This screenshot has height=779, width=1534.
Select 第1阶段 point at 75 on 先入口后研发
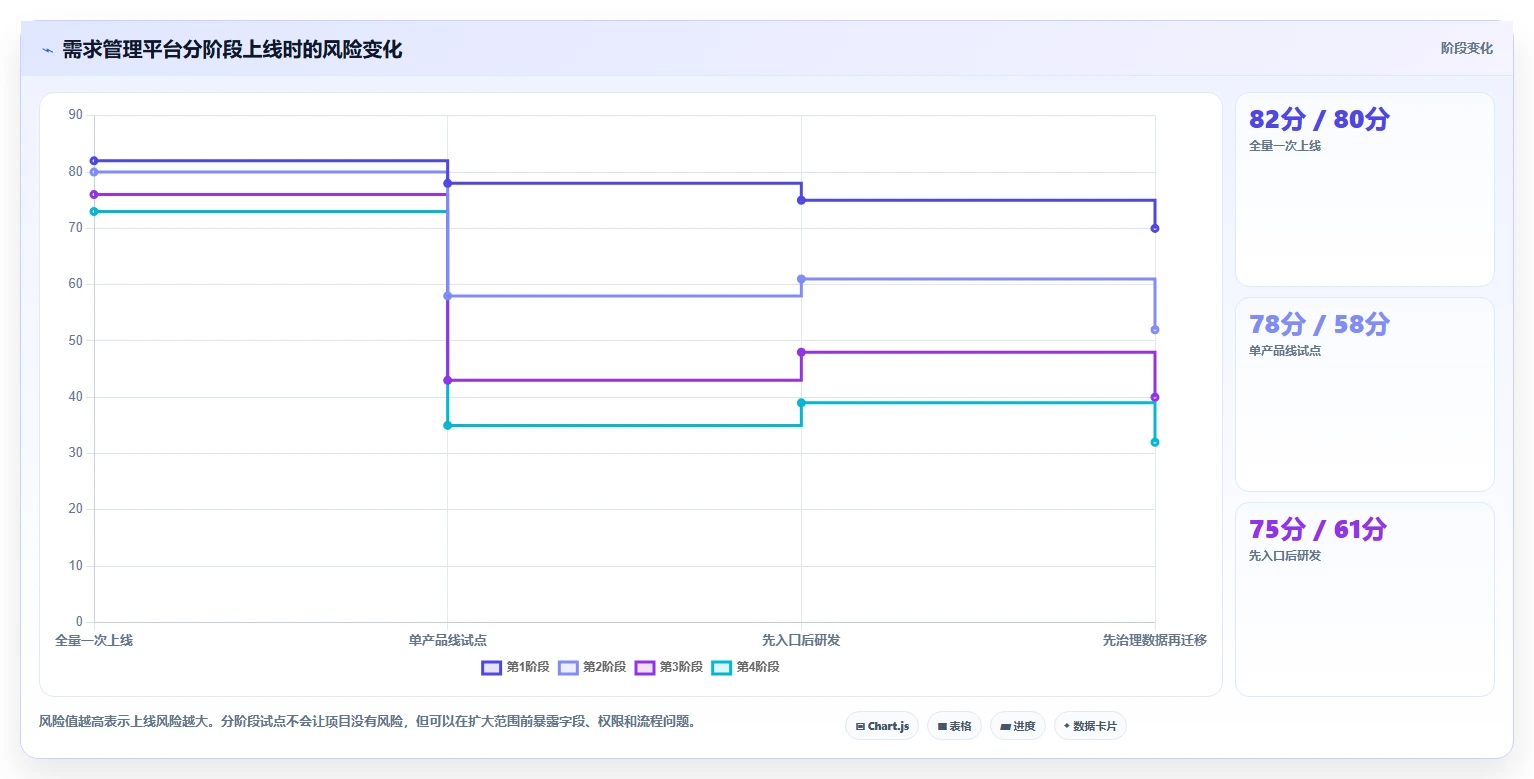click(801, 200)
